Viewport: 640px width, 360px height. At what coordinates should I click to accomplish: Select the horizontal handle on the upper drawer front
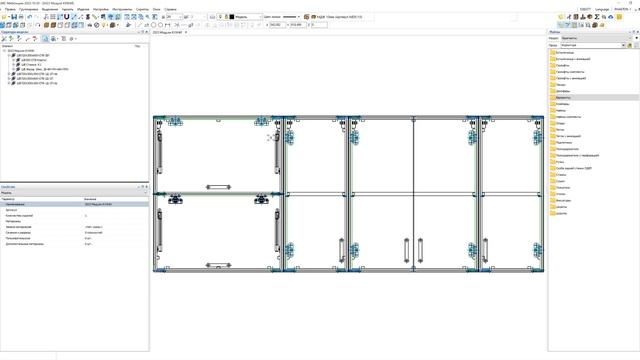click(x=218, y=187)
